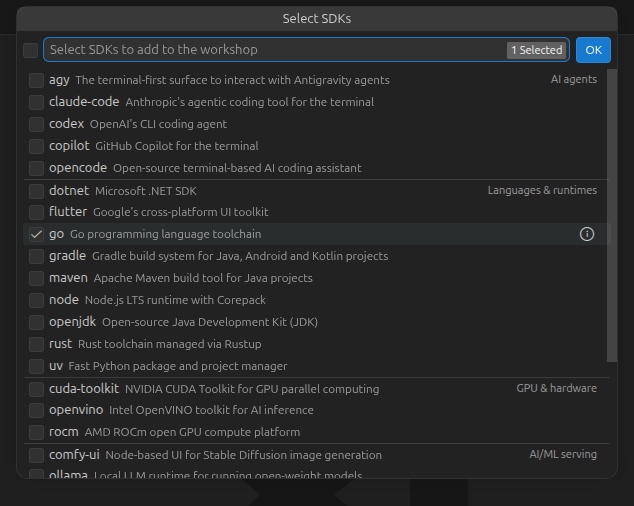Click 'Node-based UI for Stable Diffusion' text

pos(243,455)
